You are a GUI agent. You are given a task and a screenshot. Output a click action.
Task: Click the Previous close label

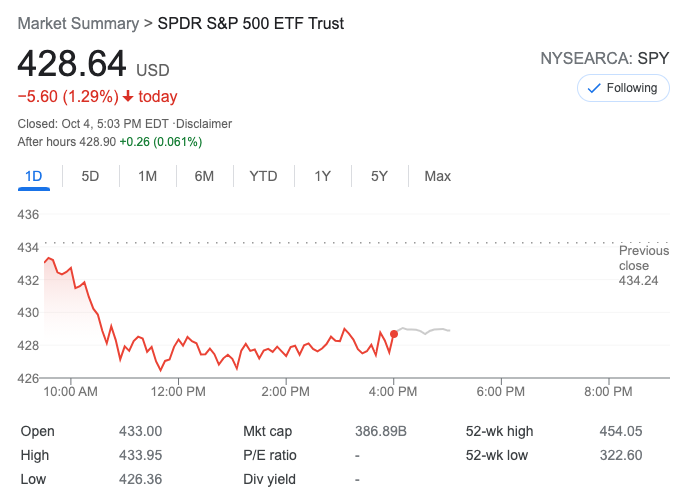pyautogui.click(x=643, y=258)
